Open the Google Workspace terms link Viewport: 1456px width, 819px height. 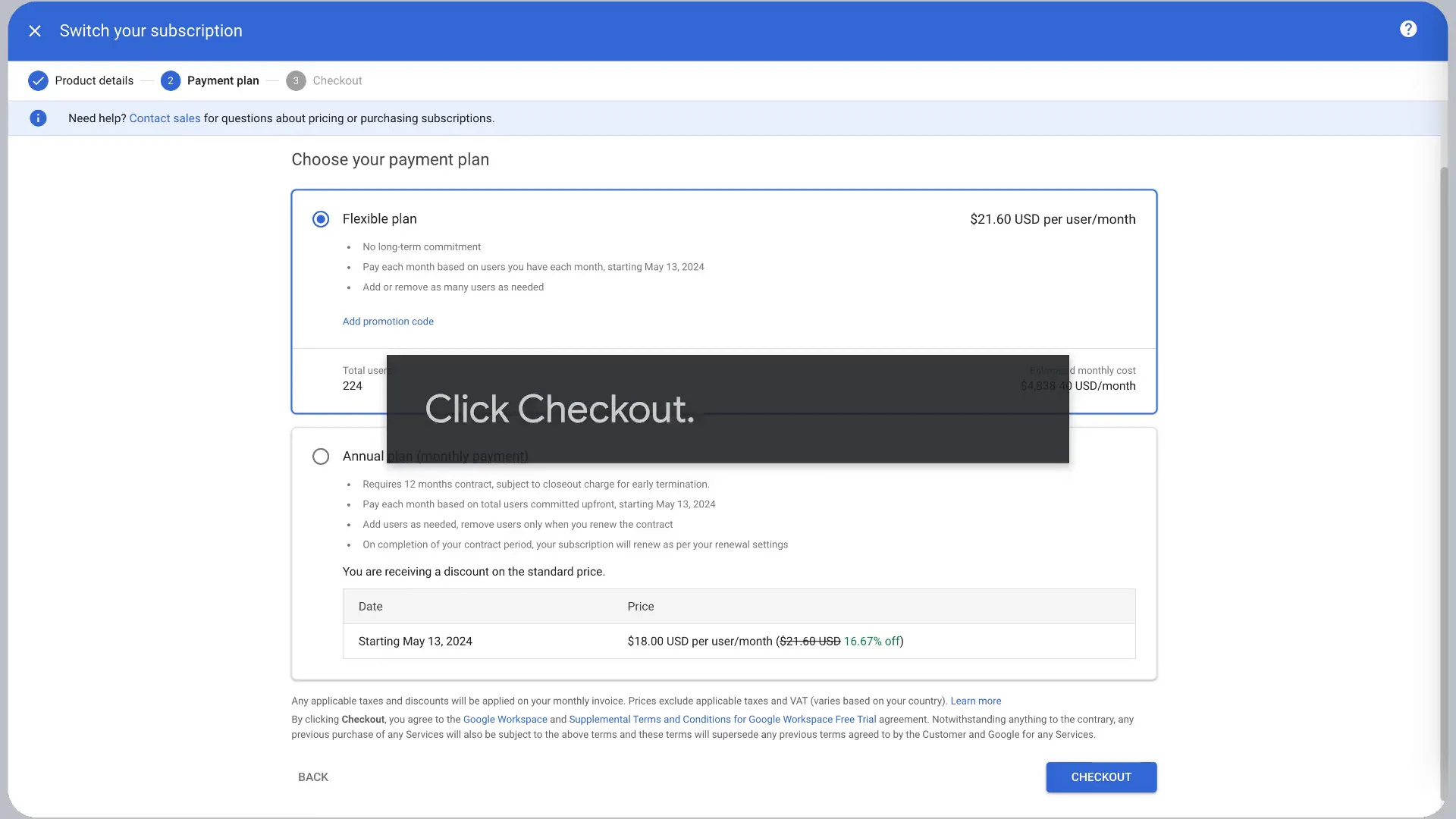pyautogui.click(x=505, y=720)
